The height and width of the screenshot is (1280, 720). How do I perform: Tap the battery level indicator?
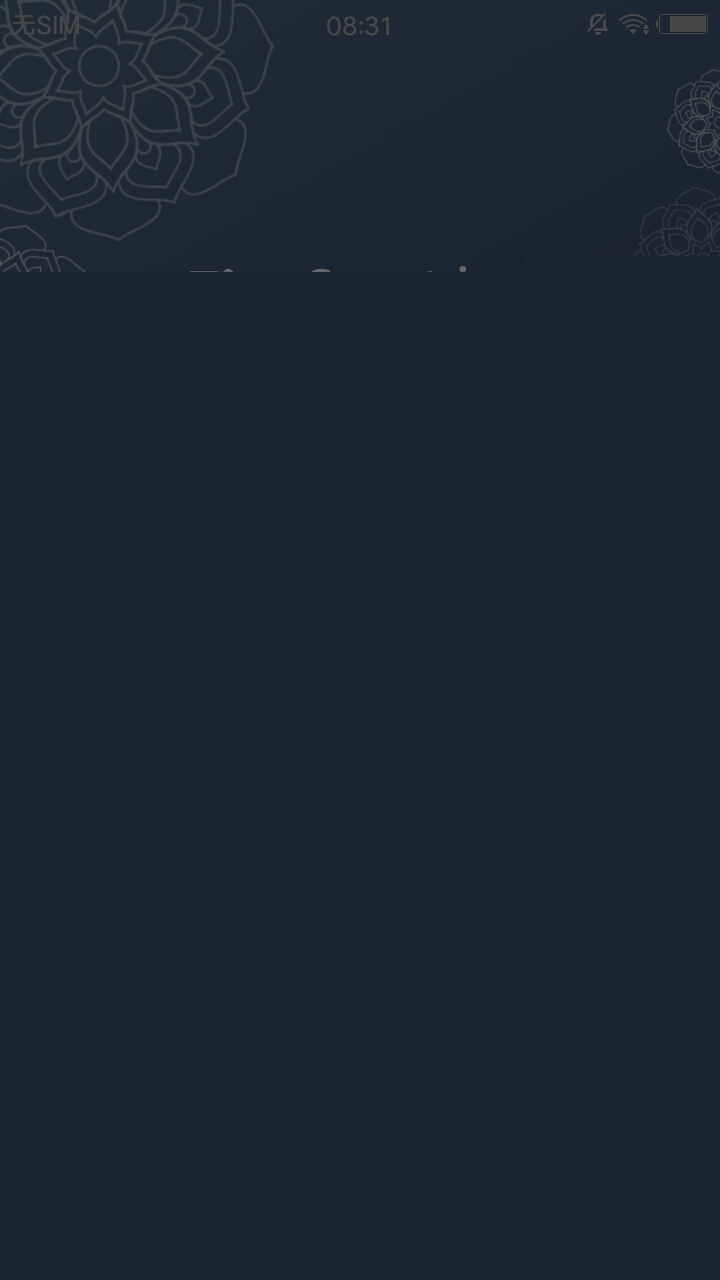tap(684, 24)
